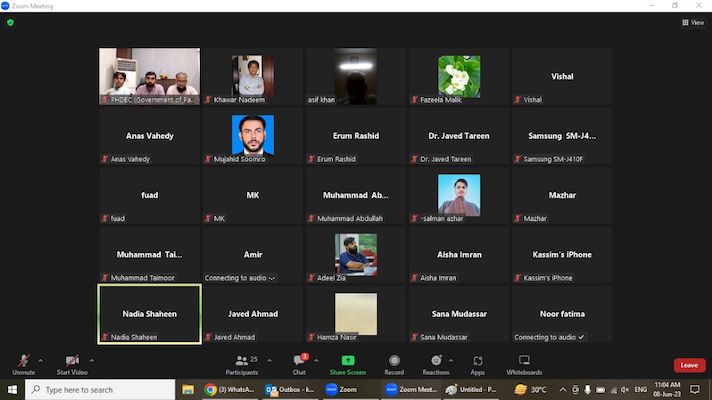Open the Chat panel
This screenshot has width=712, height=400.
(x=299, y=362)
